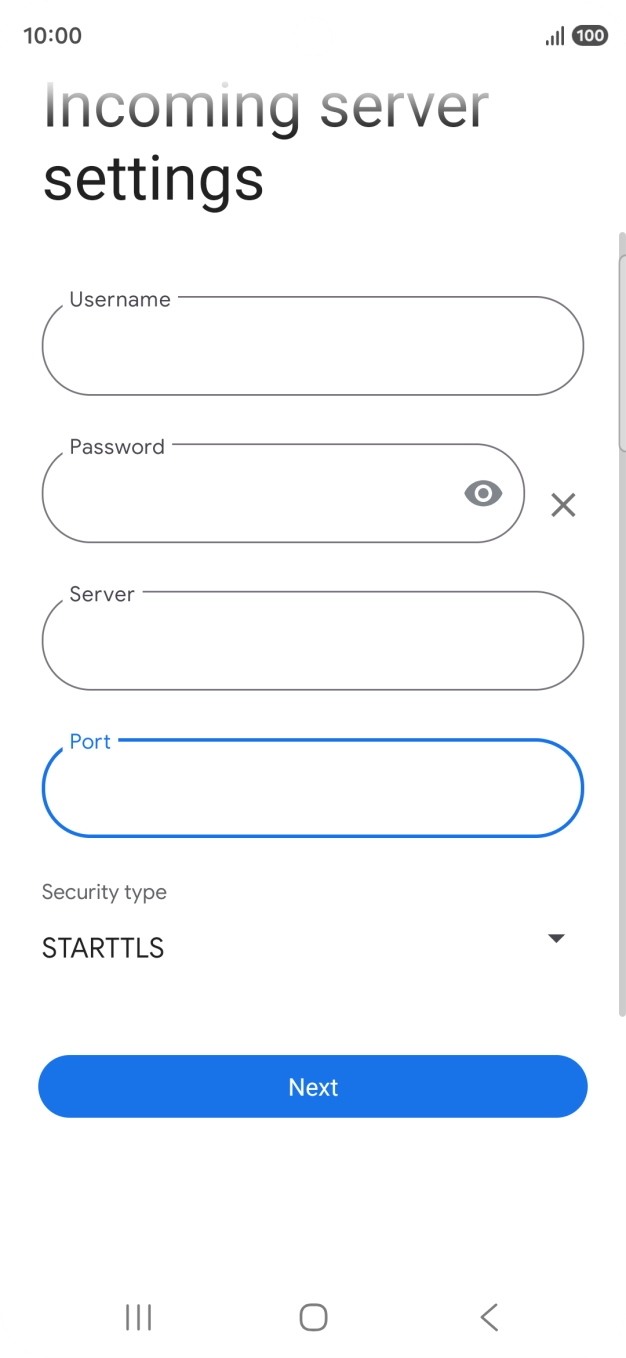Tap the battery level indicator
The height and width of the screenshot is (1358, 626).
coord(588,35)
